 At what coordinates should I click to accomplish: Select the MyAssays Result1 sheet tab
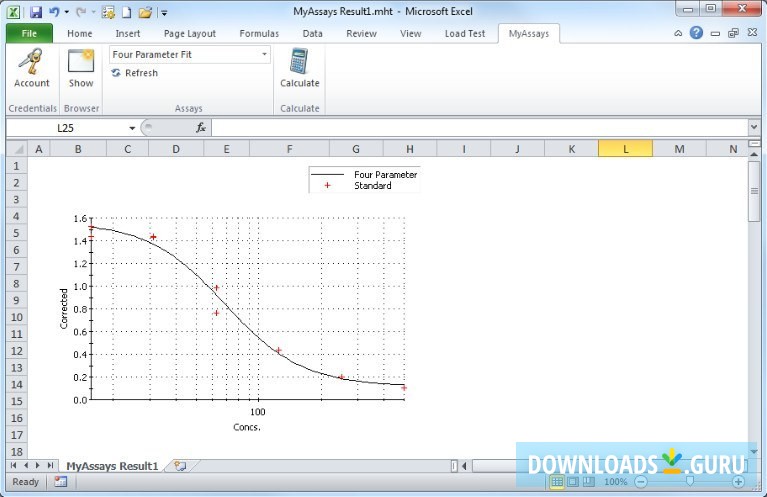pyautogui.click(x=113, y=466)
